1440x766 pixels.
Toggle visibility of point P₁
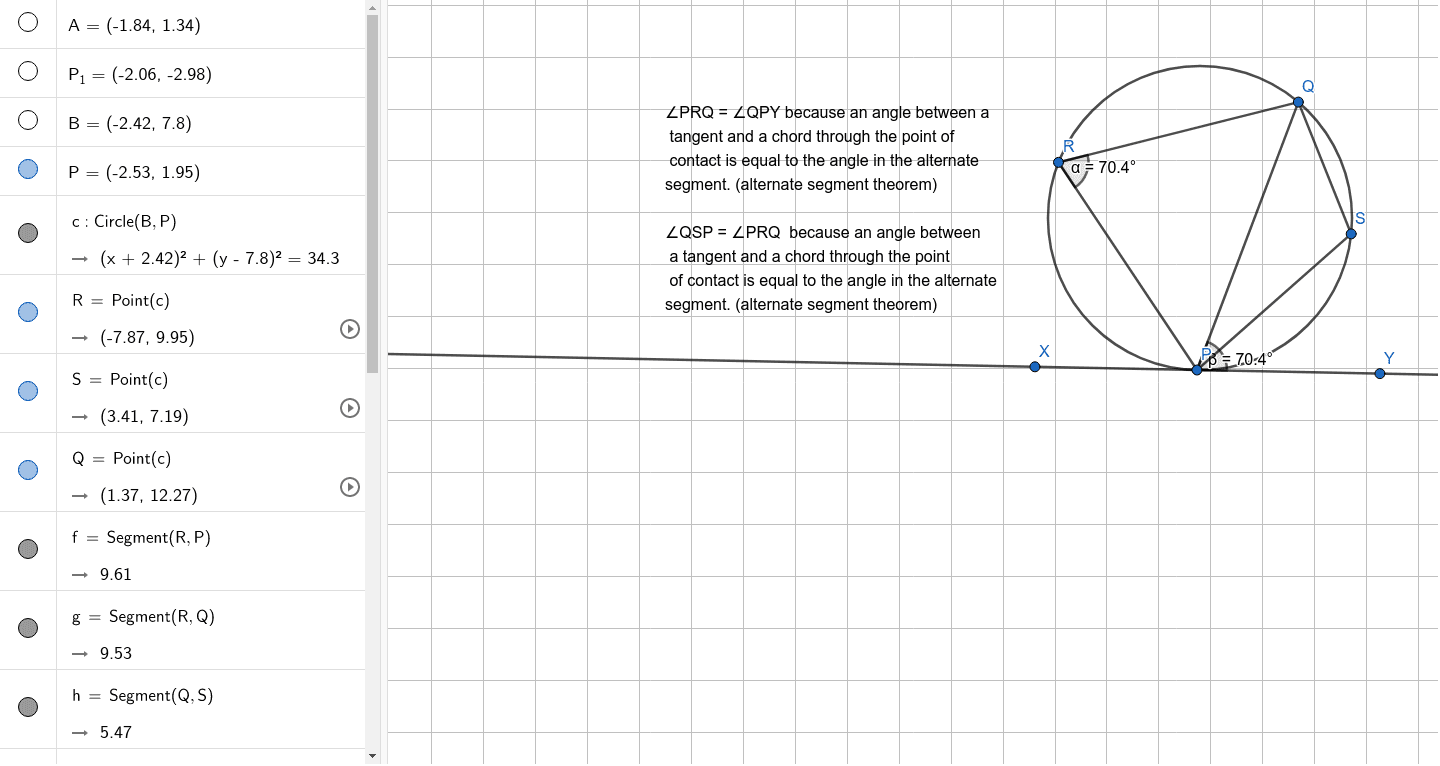click(28, 71)
